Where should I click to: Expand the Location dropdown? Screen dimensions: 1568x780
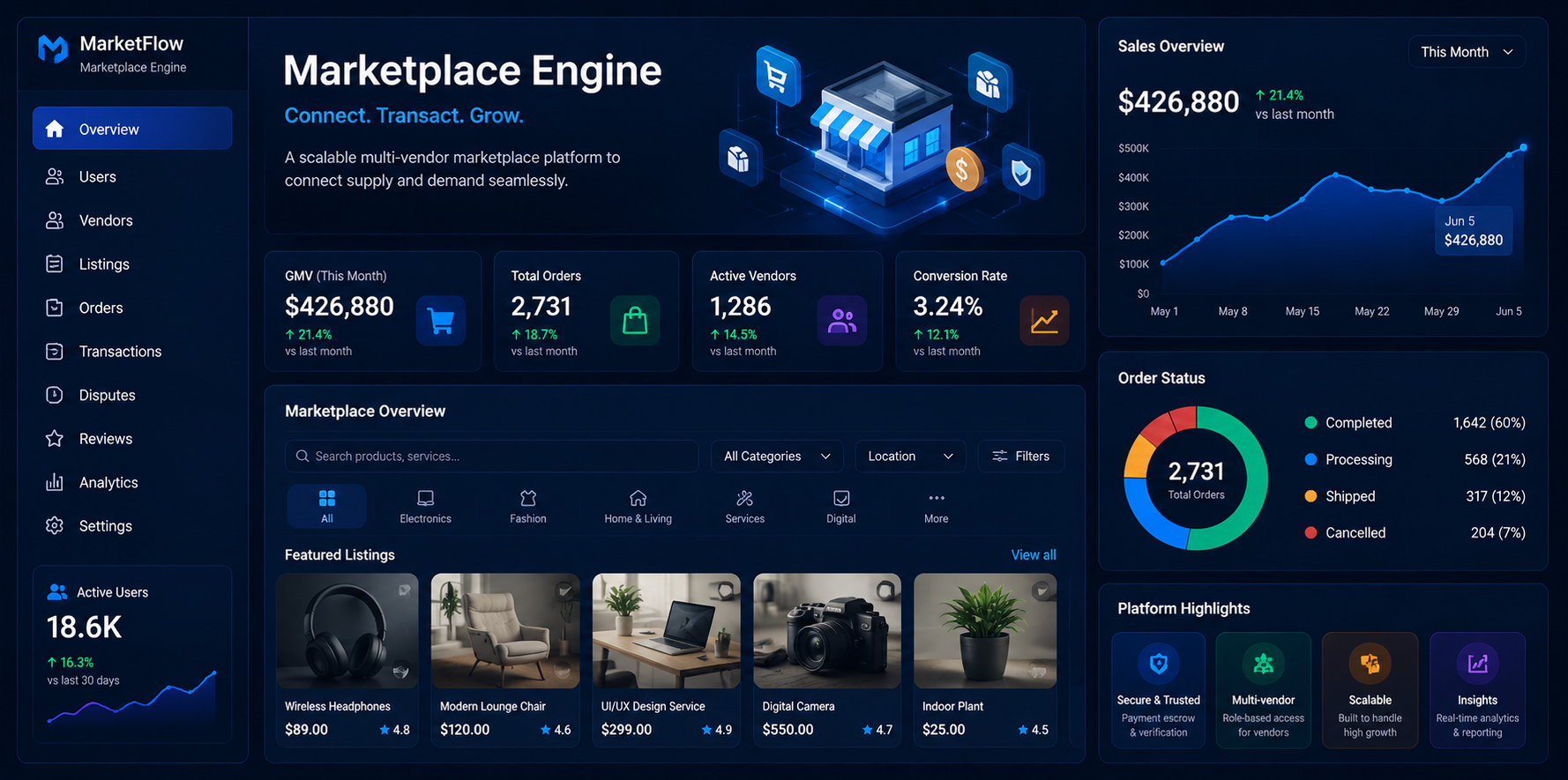point(910,457)
